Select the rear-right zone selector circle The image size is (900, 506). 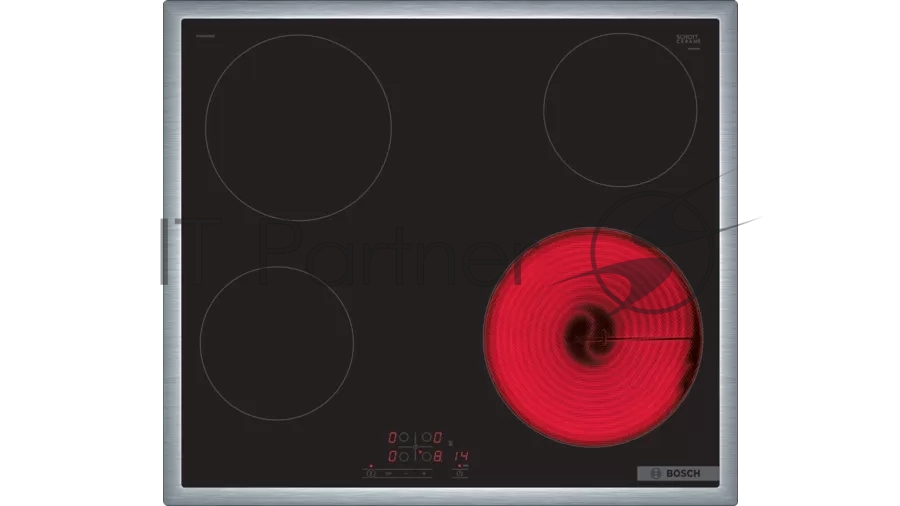[x=426, y=437]
